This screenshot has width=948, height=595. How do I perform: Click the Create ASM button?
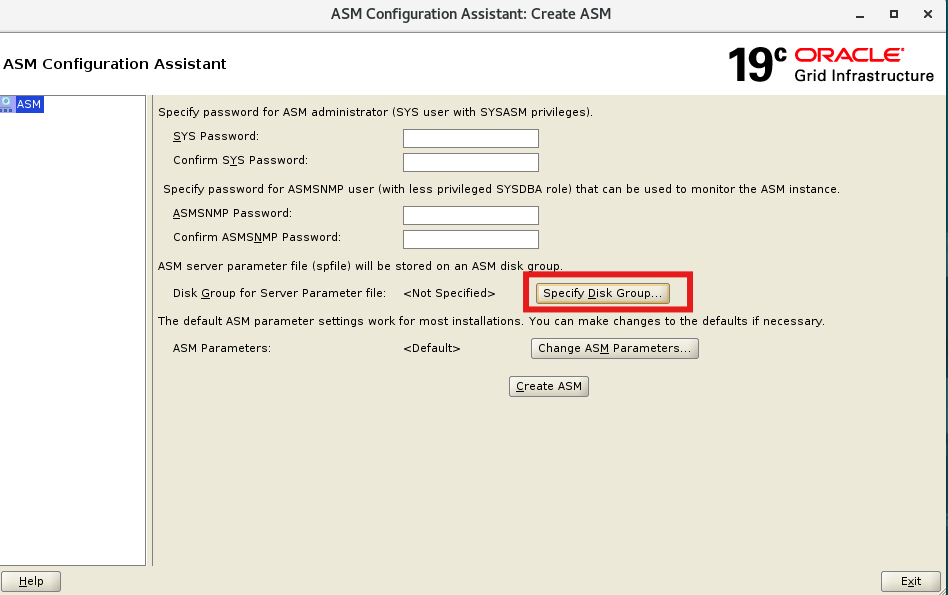point(548,386)
